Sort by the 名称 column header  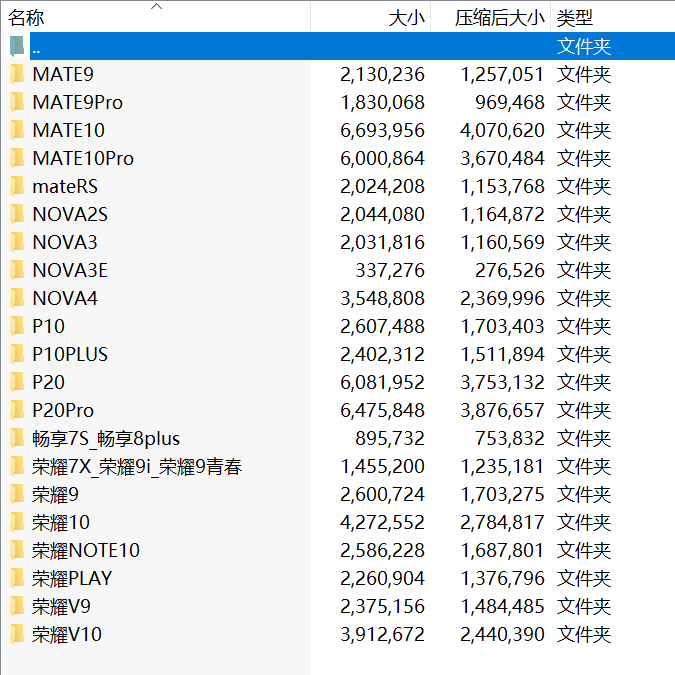(155, 18)
